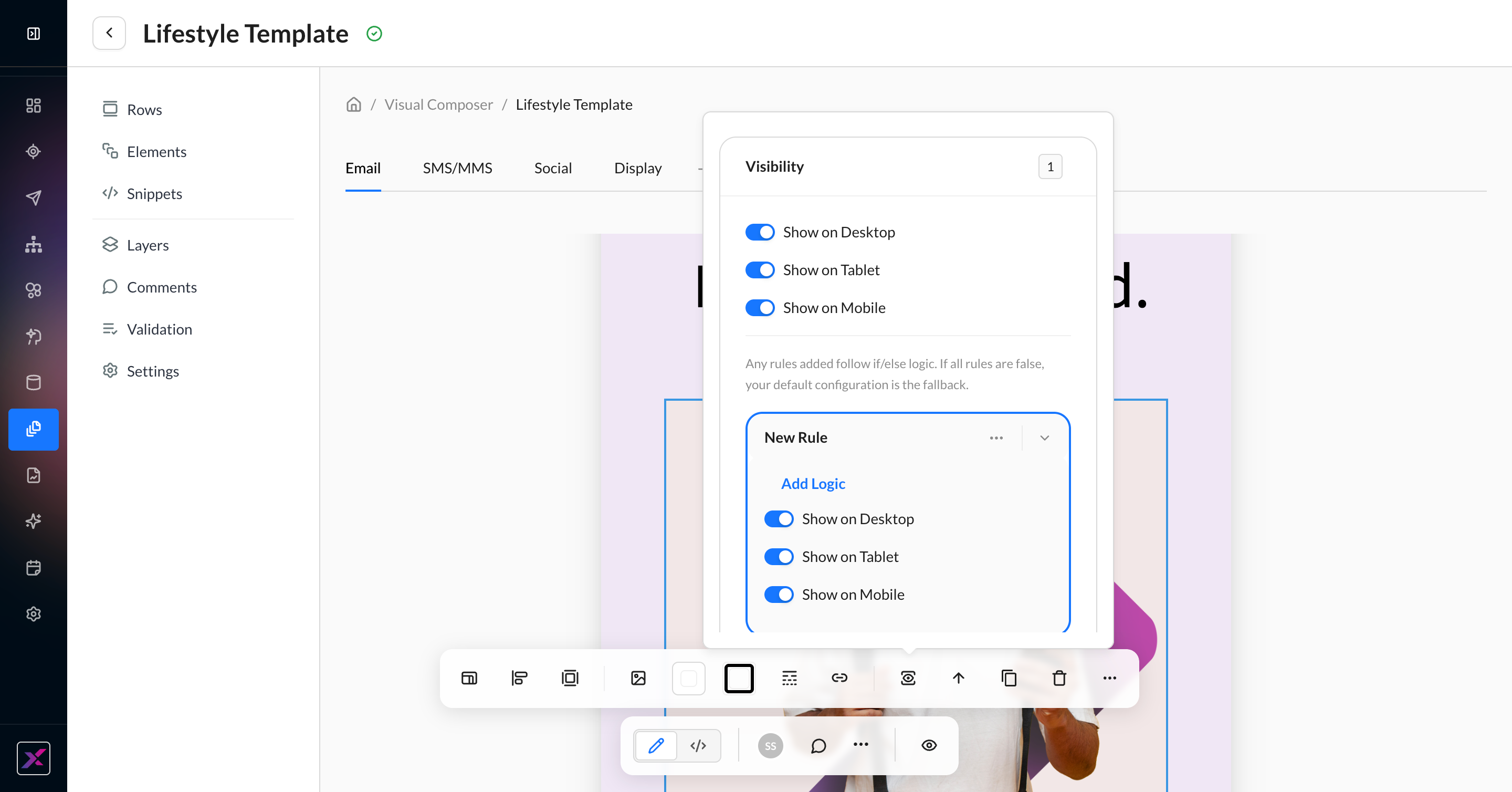Click the delete trash icon in toolbar

(1059, 678)
